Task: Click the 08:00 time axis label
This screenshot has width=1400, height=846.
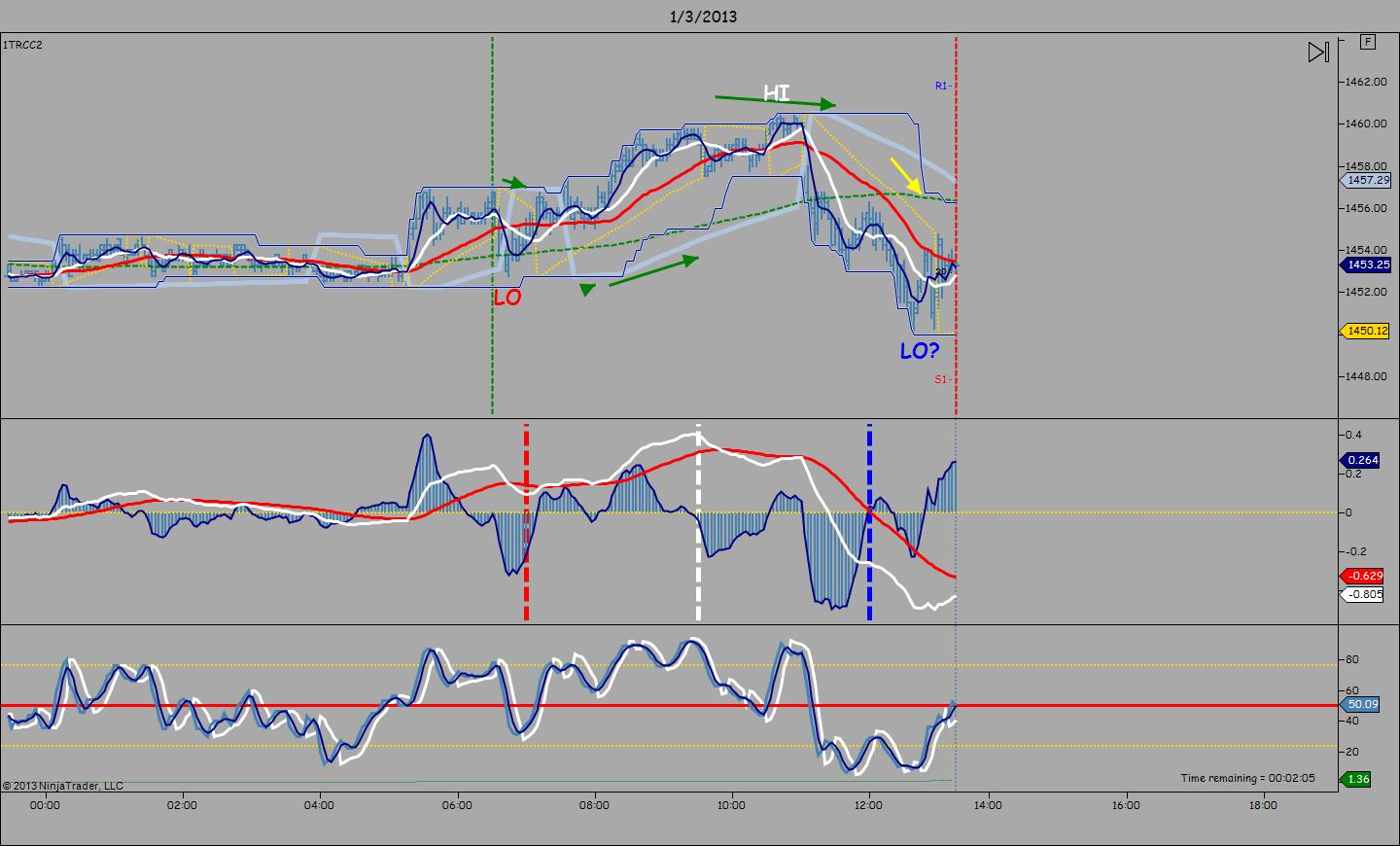Action: point(594,805)
